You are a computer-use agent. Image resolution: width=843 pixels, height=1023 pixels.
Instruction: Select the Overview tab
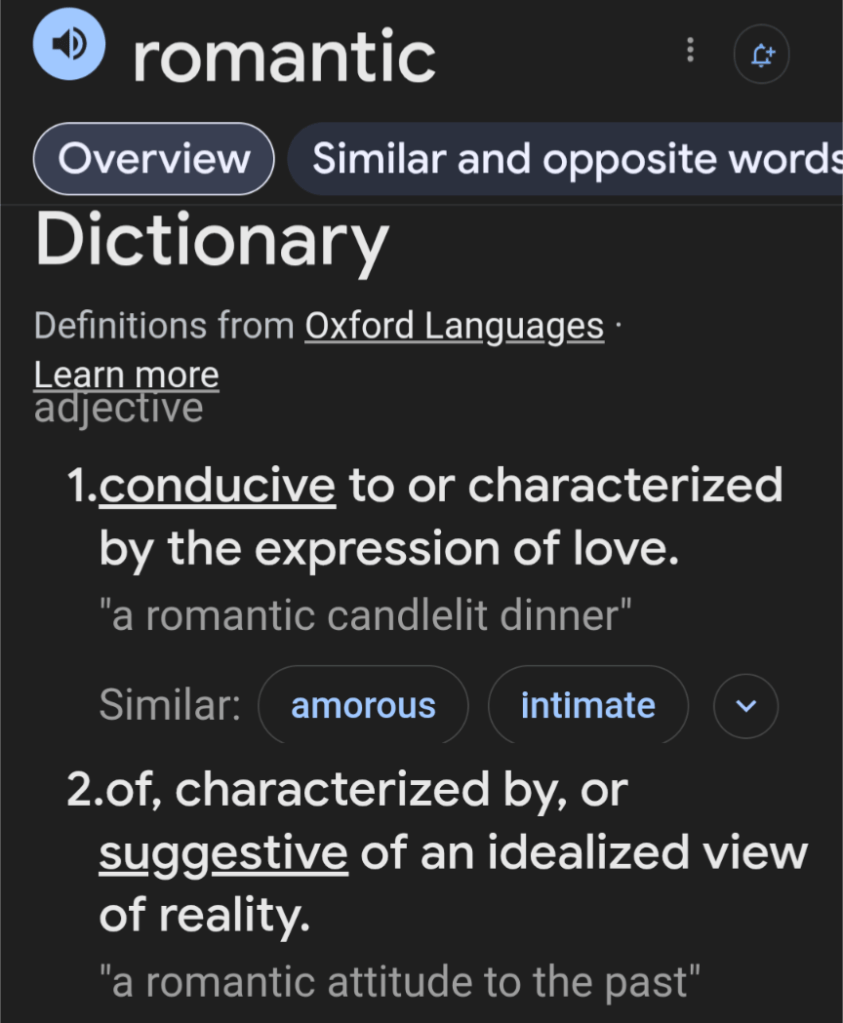pyautogui.click(x=154, y=159)
